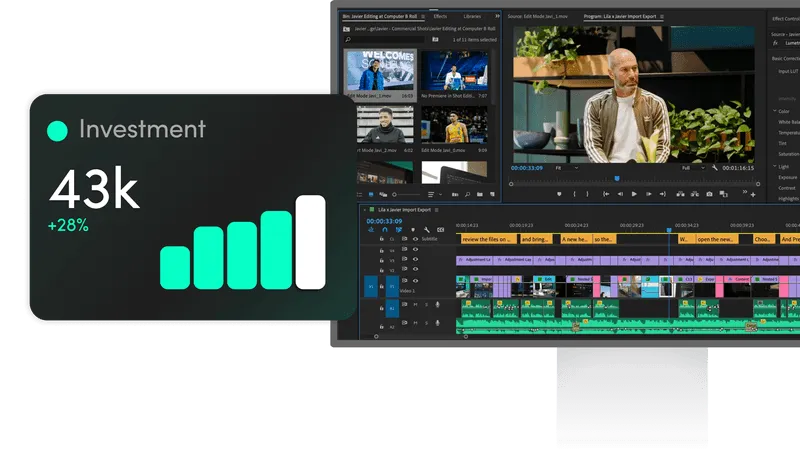This screenshot has height=450, width=800.
Task: Click the Find magnifier at Project panel bottom
Action: [x=467, y=194]
